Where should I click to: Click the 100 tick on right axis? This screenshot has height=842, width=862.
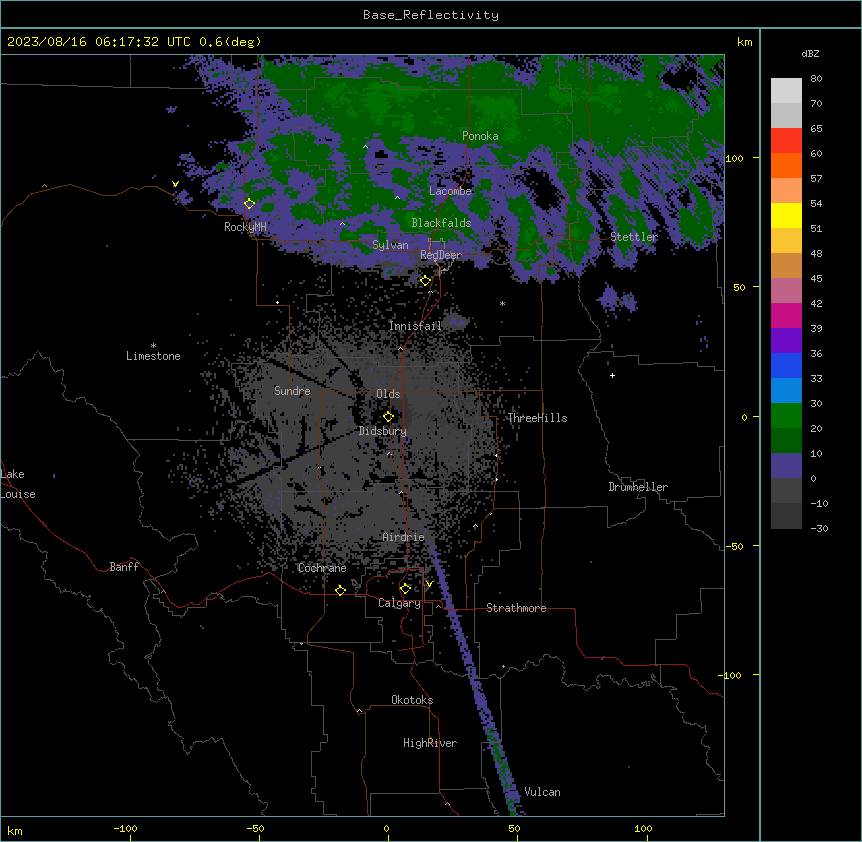coord(734,158)
